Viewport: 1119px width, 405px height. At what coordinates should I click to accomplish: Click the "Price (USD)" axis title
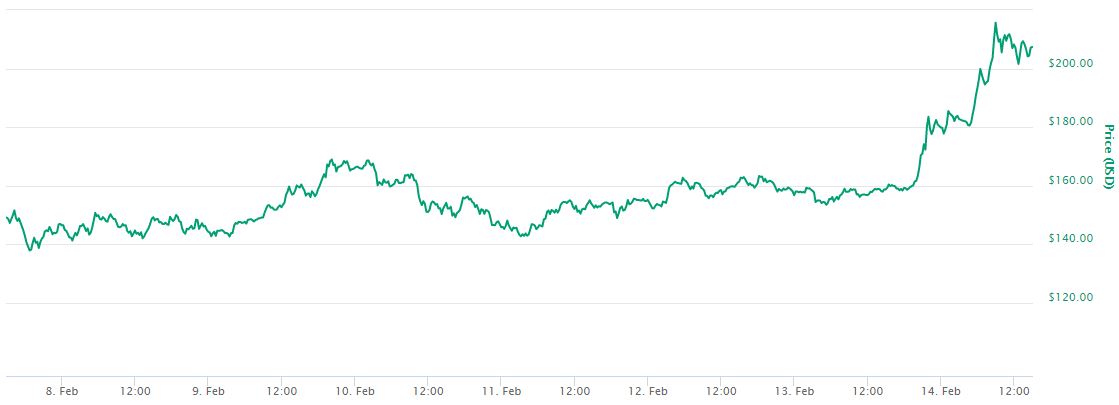1108,157
